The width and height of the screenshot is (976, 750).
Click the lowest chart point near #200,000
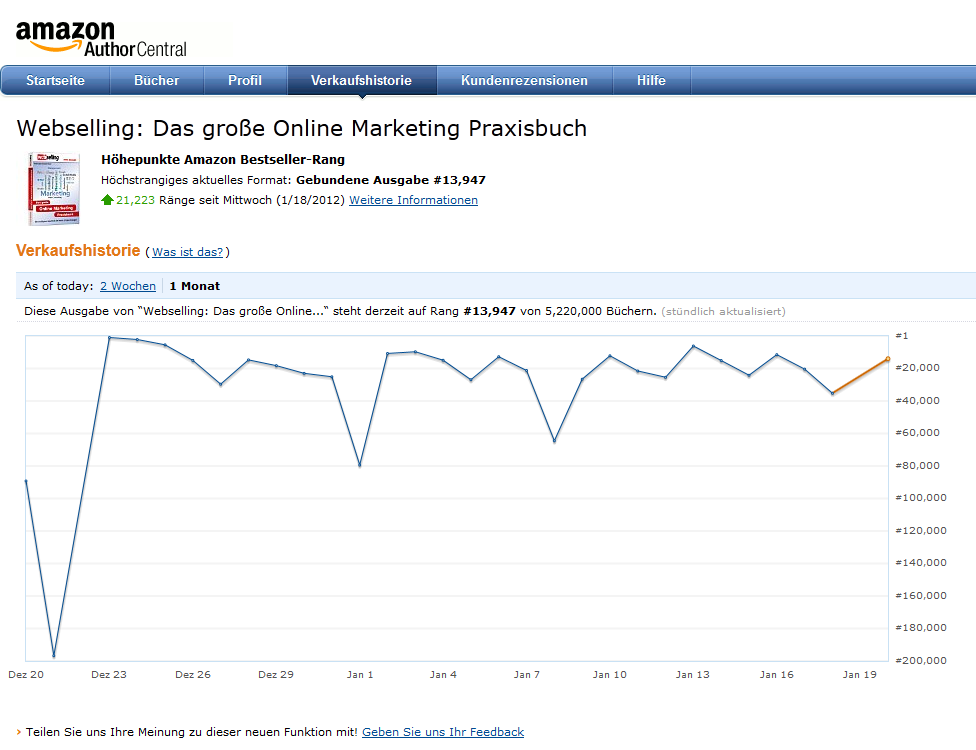point(54,655)
